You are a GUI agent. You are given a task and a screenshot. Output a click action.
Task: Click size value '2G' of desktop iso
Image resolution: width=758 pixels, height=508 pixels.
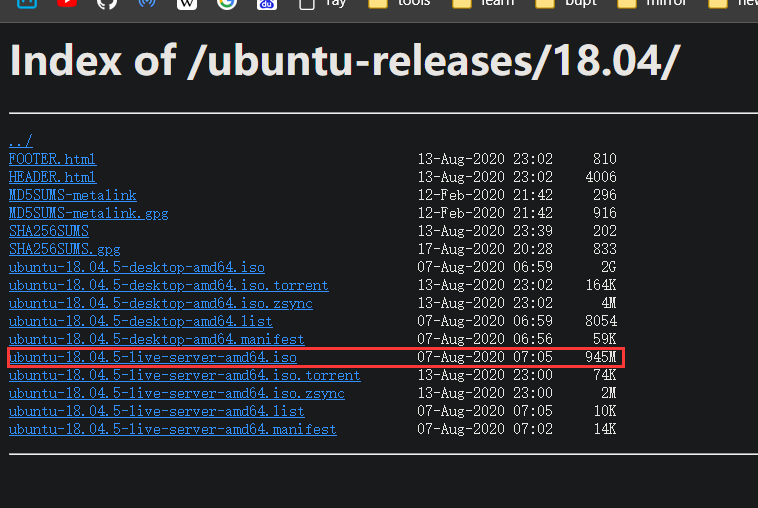click(609, 267)
